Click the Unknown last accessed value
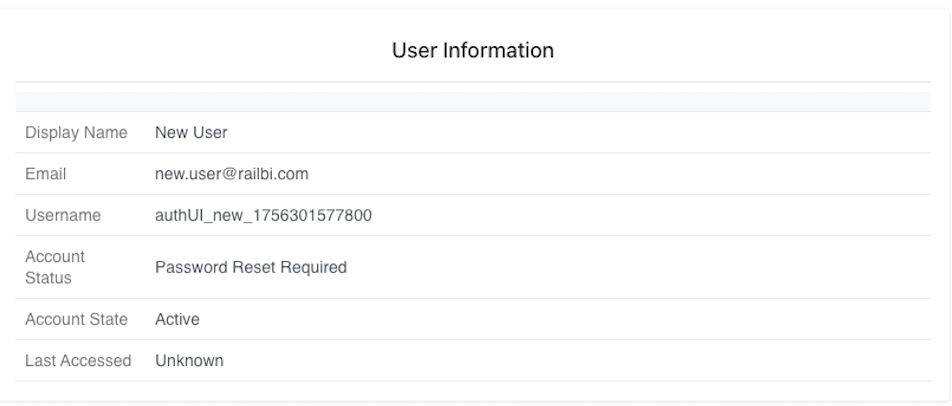Viewport: 952px width, 406px height. [x=189, y=360]
